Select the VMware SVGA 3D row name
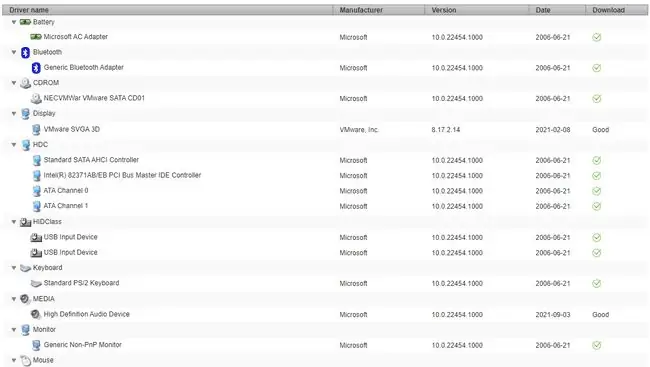Screen dimensions: 650x367 click(x=72, y=129)
